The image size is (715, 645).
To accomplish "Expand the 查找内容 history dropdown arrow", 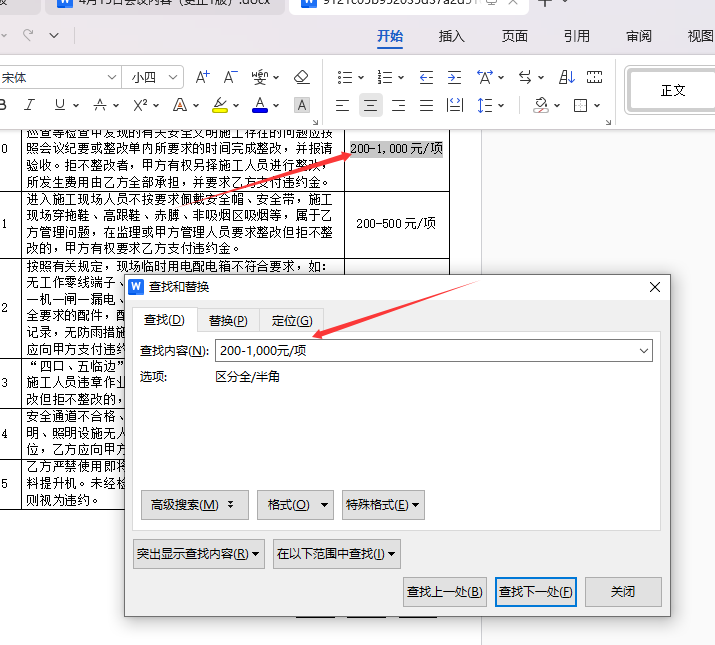I will [x=643, y=350].
